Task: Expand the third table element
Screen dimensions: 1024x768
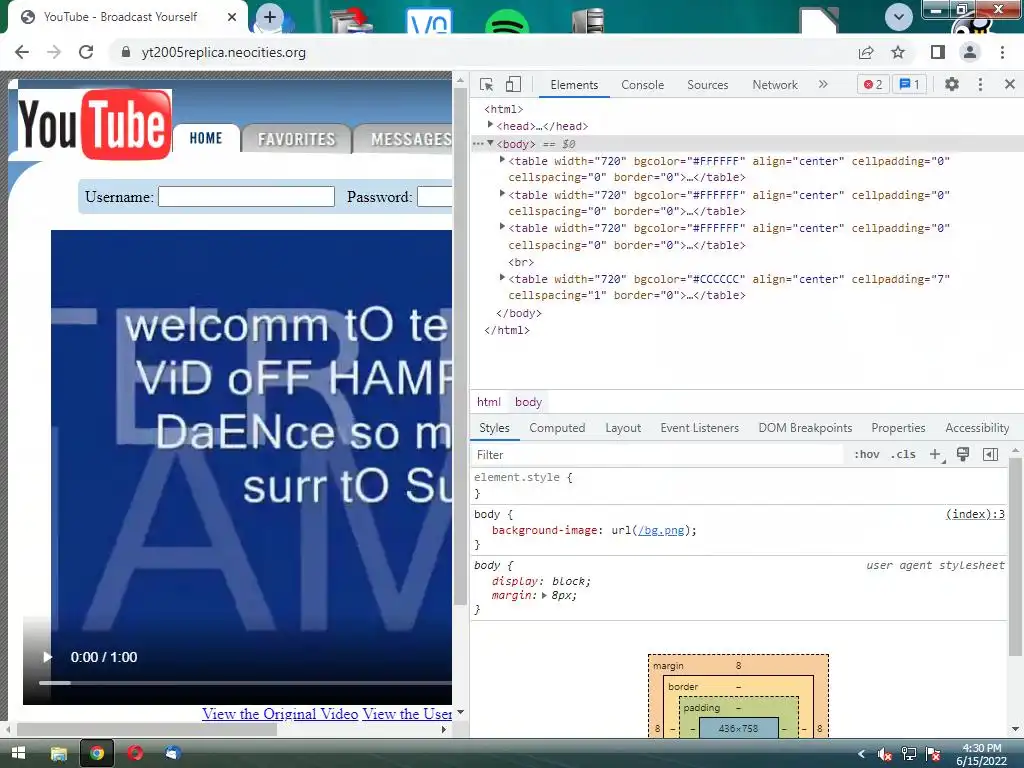Action: click(x=502, y=227)
